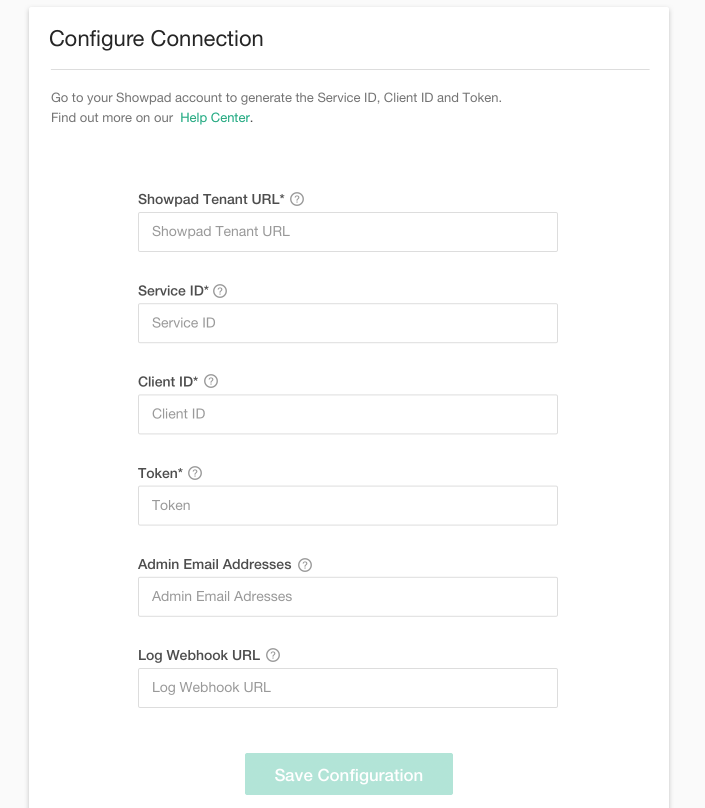The width and height of the screenshot is (705, 808).
Task: Click the Showpad Tenant URL field label
Action: (210, 199)
